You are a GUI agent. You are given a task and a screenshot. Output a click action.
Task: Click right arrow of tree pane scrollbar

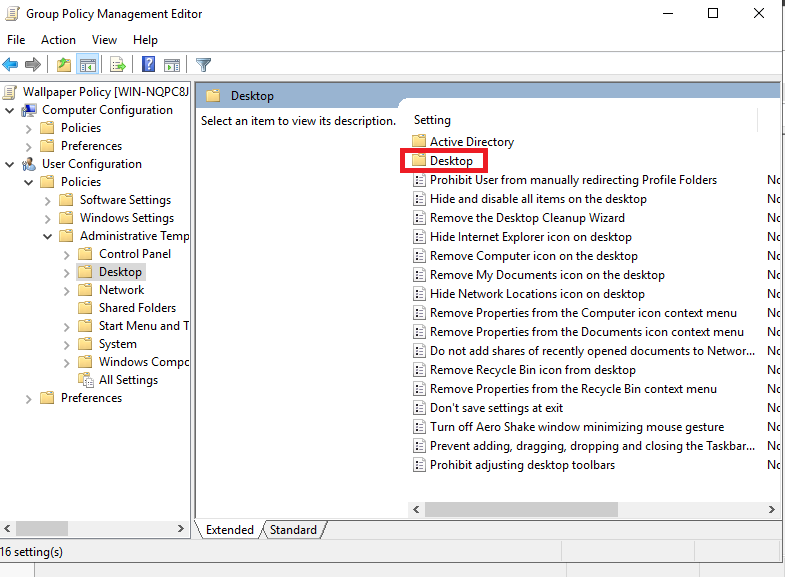(181, 528)
